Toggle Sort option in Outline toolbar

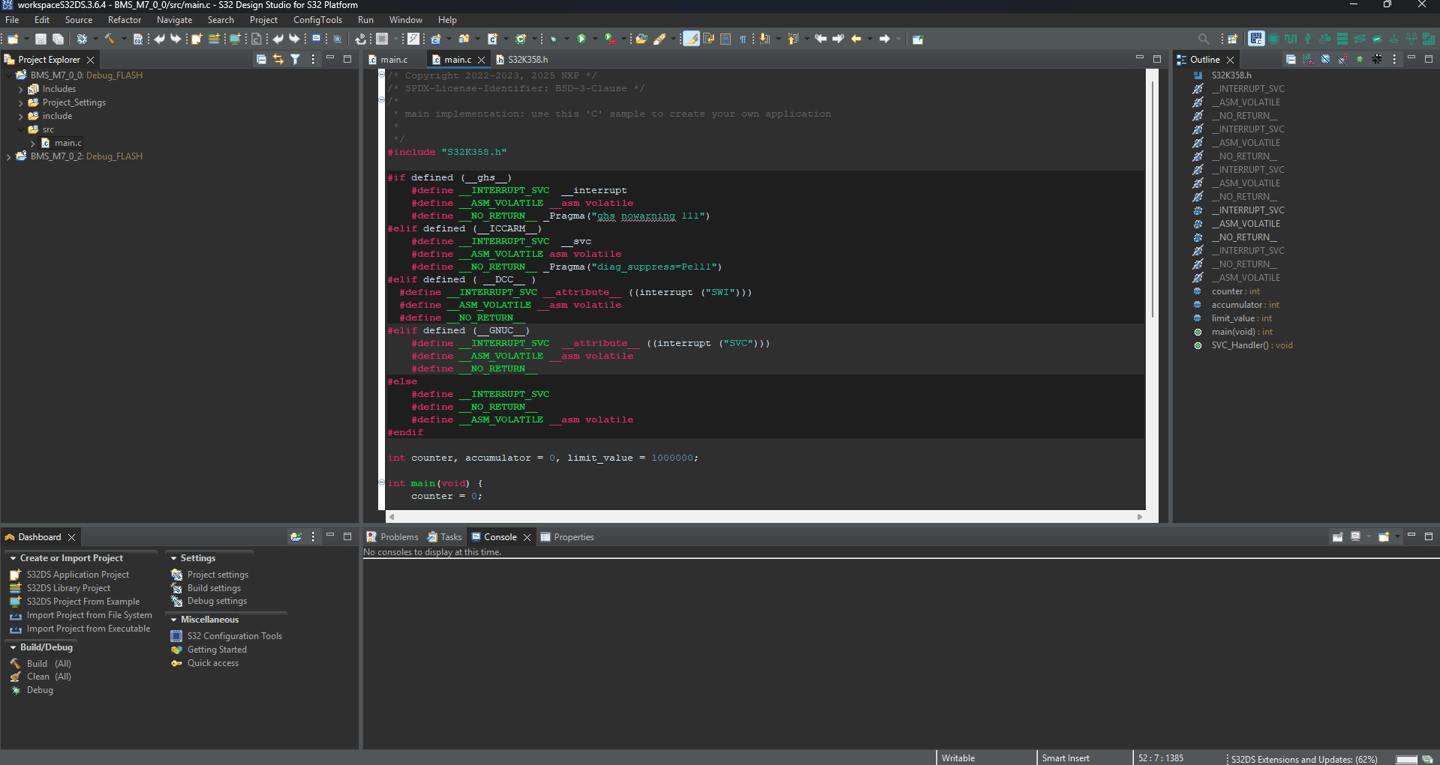point(1308,60)
